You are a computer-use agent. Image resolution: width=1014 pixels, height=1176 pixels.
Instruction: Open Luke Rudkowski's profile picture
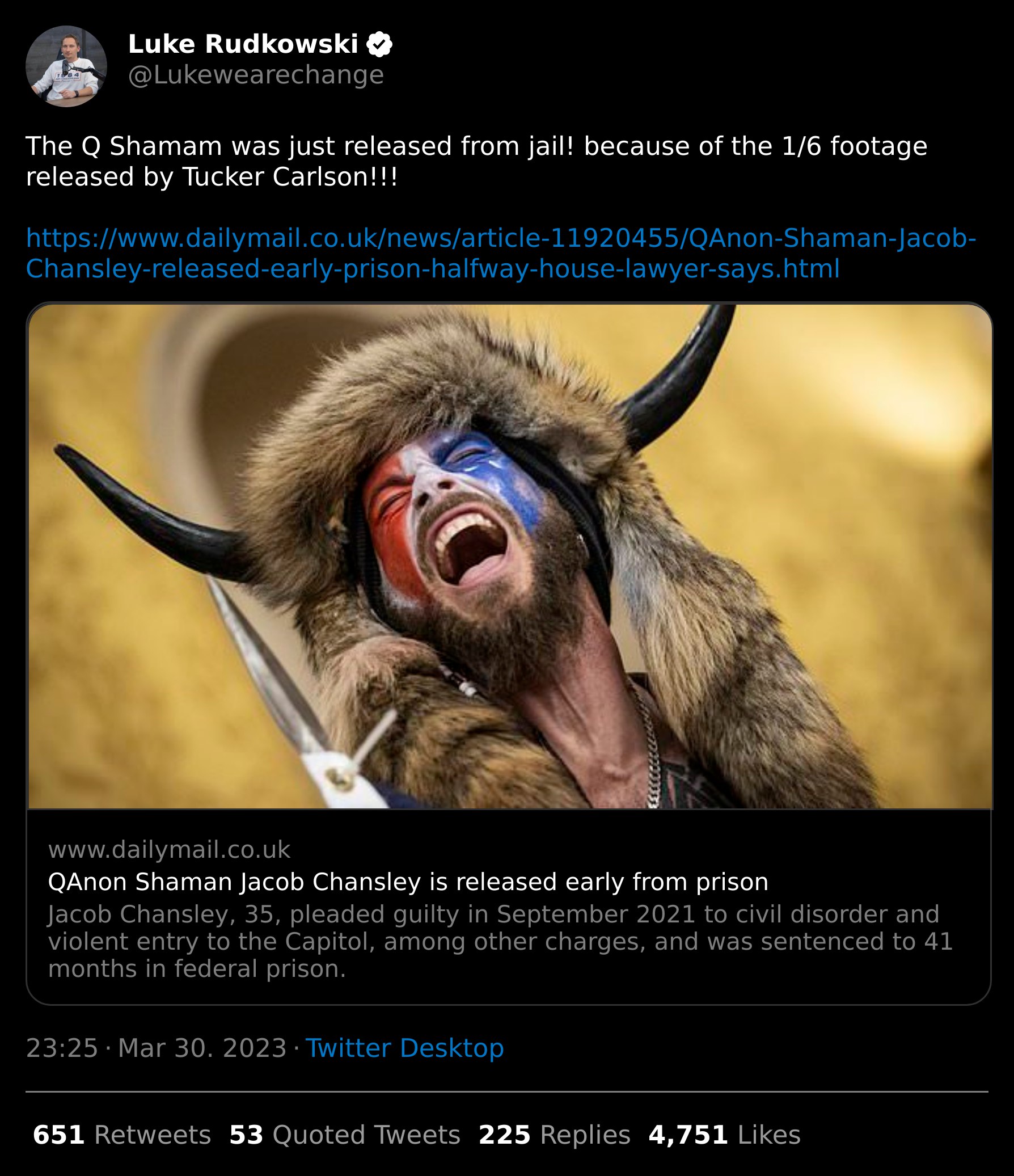tap(66, 66)
